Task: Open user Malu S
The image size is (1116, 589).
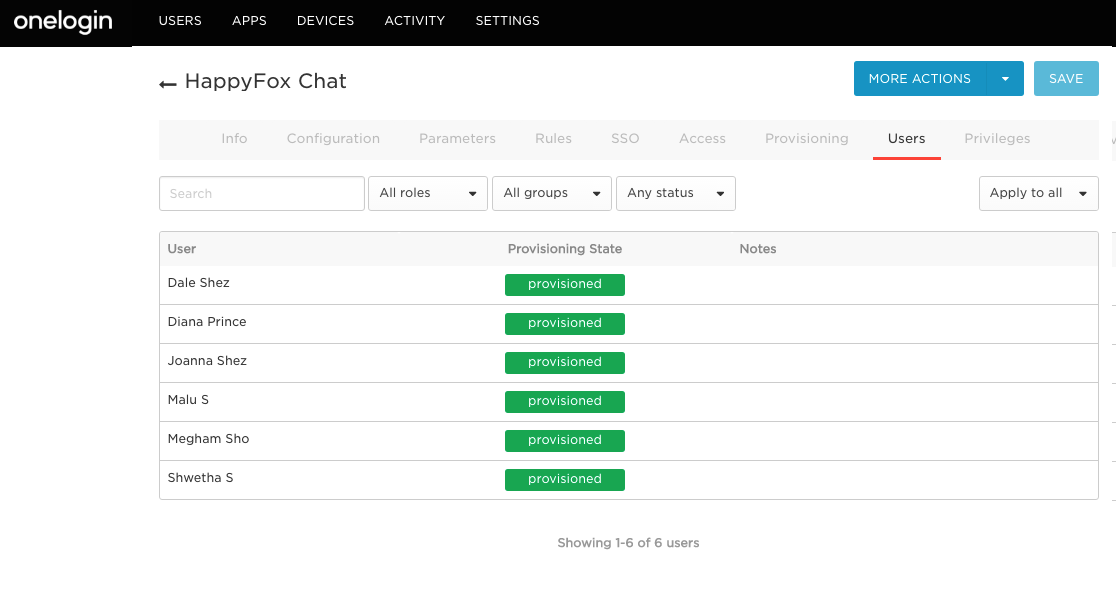Action: [188, 400]
